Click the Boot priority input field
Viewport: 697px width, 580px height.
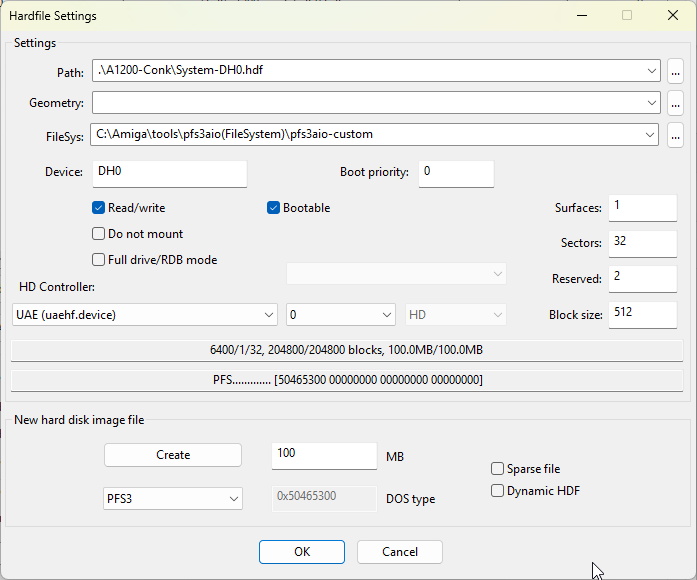(x=456, y=173)
